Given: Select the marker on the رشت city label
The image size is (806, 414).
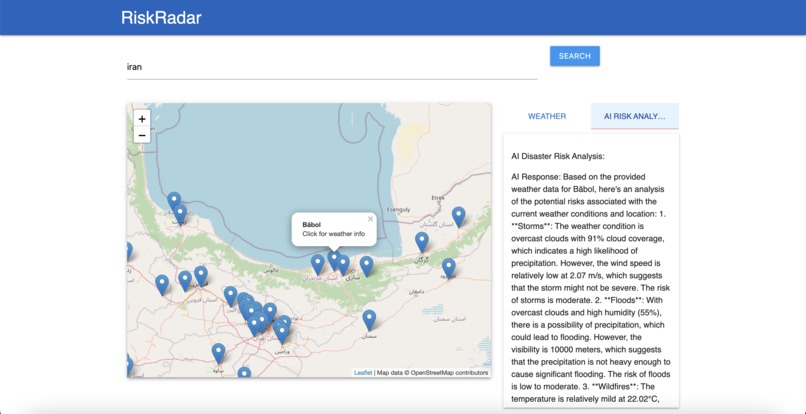Looking at the screenshot, I should point(180,214).
